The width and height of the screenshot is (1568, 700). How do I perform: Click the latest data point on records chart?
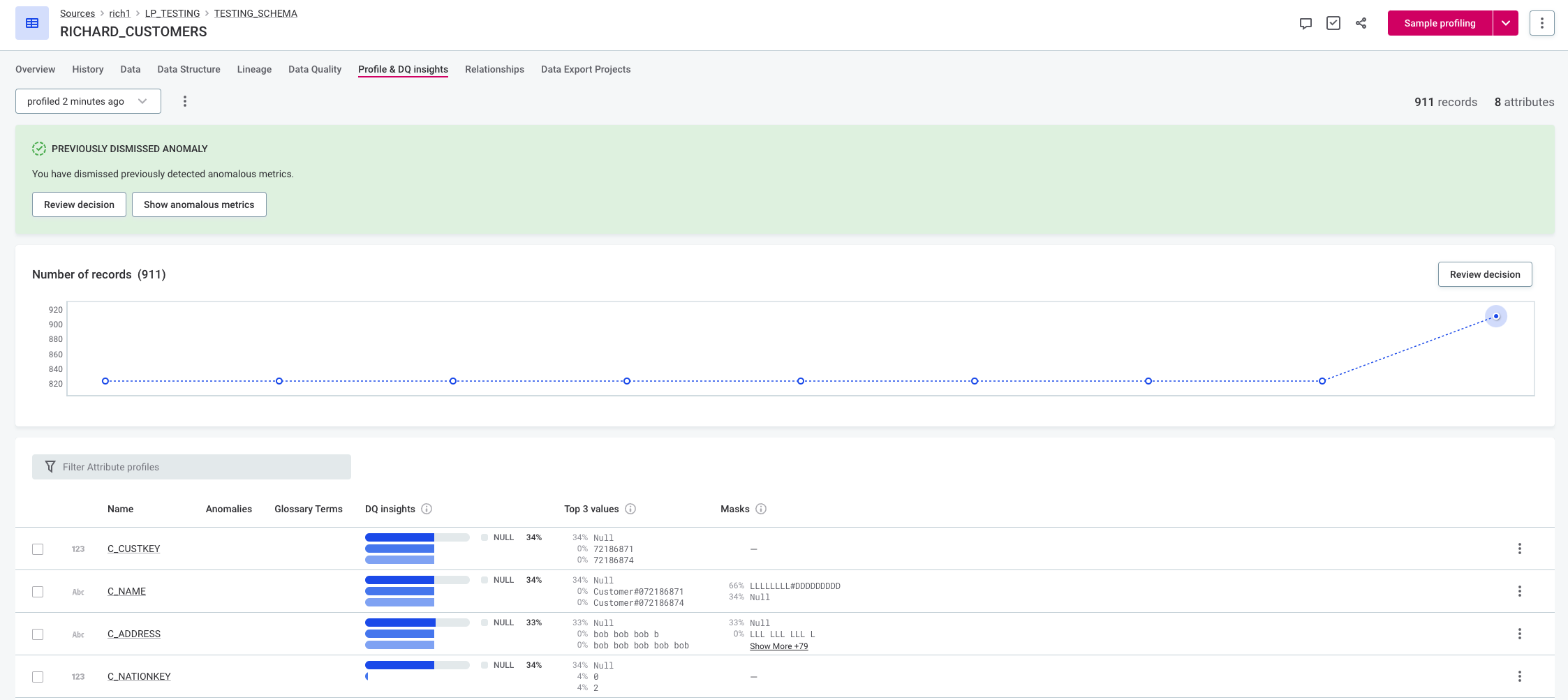tap(1496, 316)
